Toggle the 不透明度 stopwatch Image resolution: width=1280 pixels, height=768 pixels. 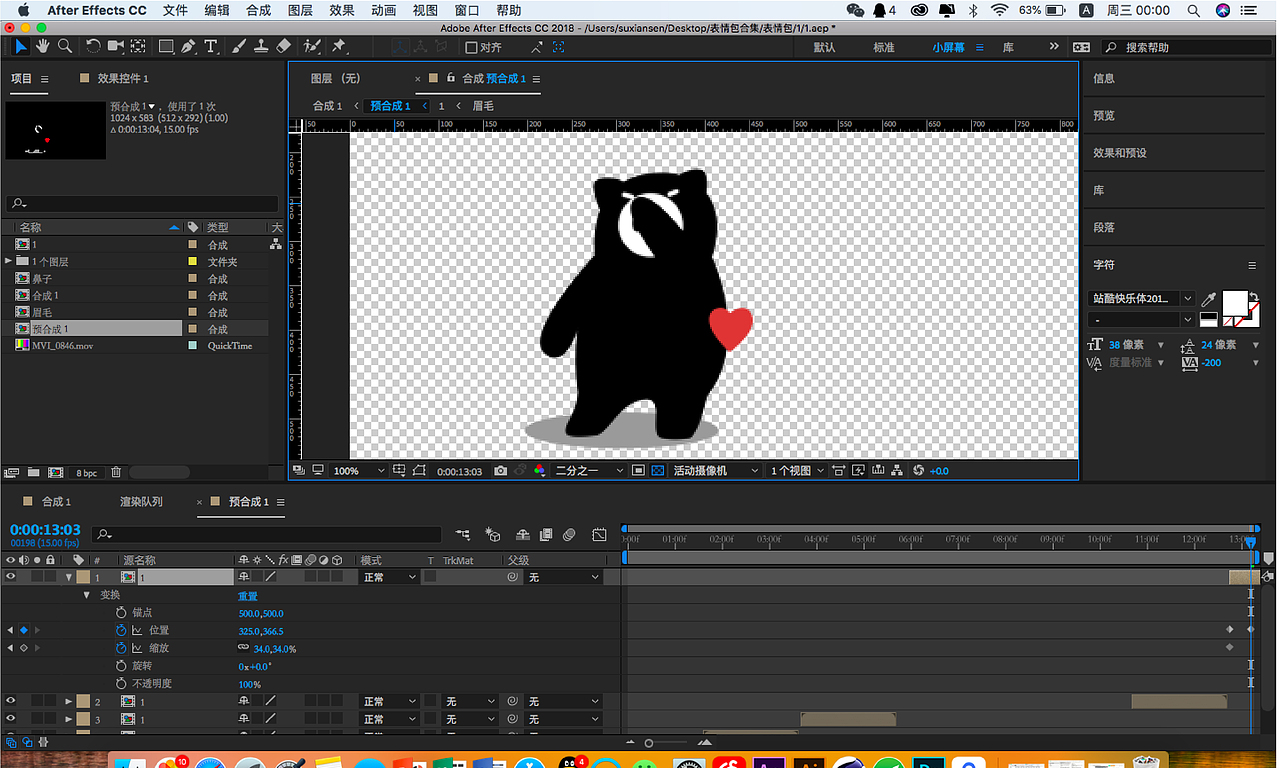coord(122,684)
